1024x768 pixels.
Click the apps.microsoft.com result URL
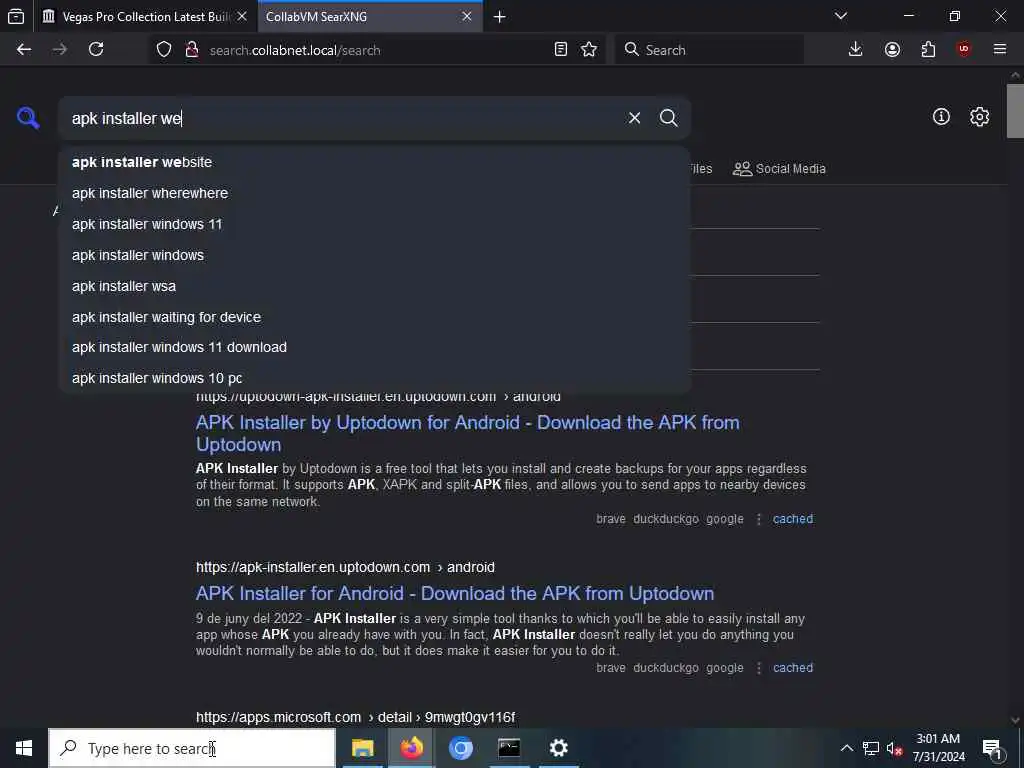pyautogui.click(x=356, y=718)
